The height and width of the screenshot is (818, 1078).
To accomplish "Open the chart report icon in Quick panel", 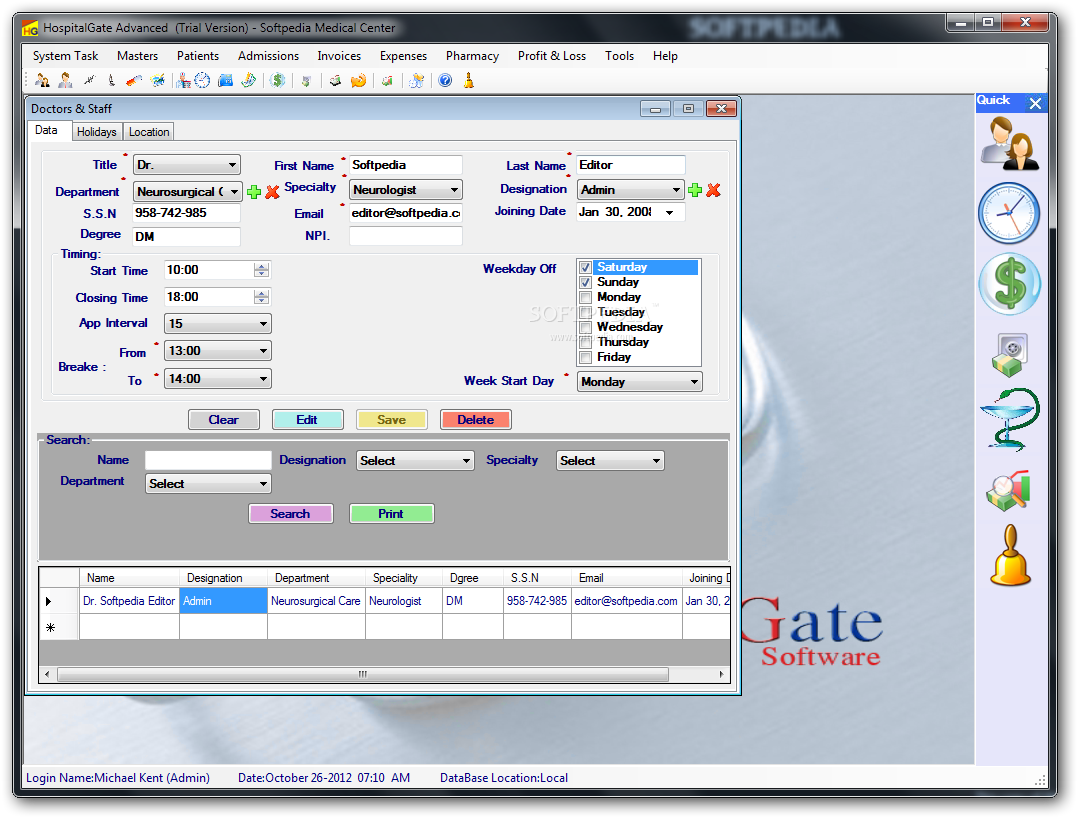I will (x=1009, y=491).
